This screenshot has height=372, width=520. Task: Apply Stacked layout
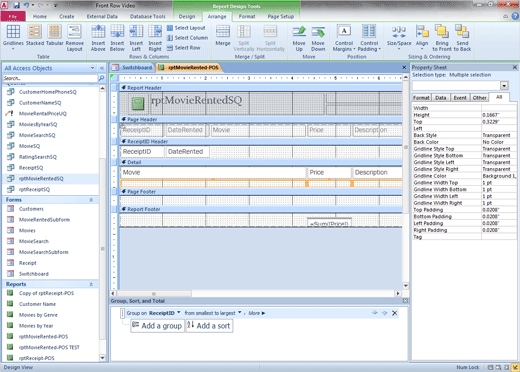pyautogui.click(x=35, y=36)
